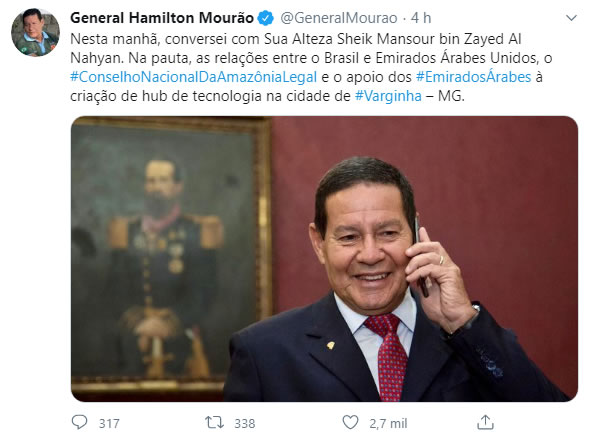Open the #Varginha hashtag
This screenshot has height=441, width=592.
[388, 96]
